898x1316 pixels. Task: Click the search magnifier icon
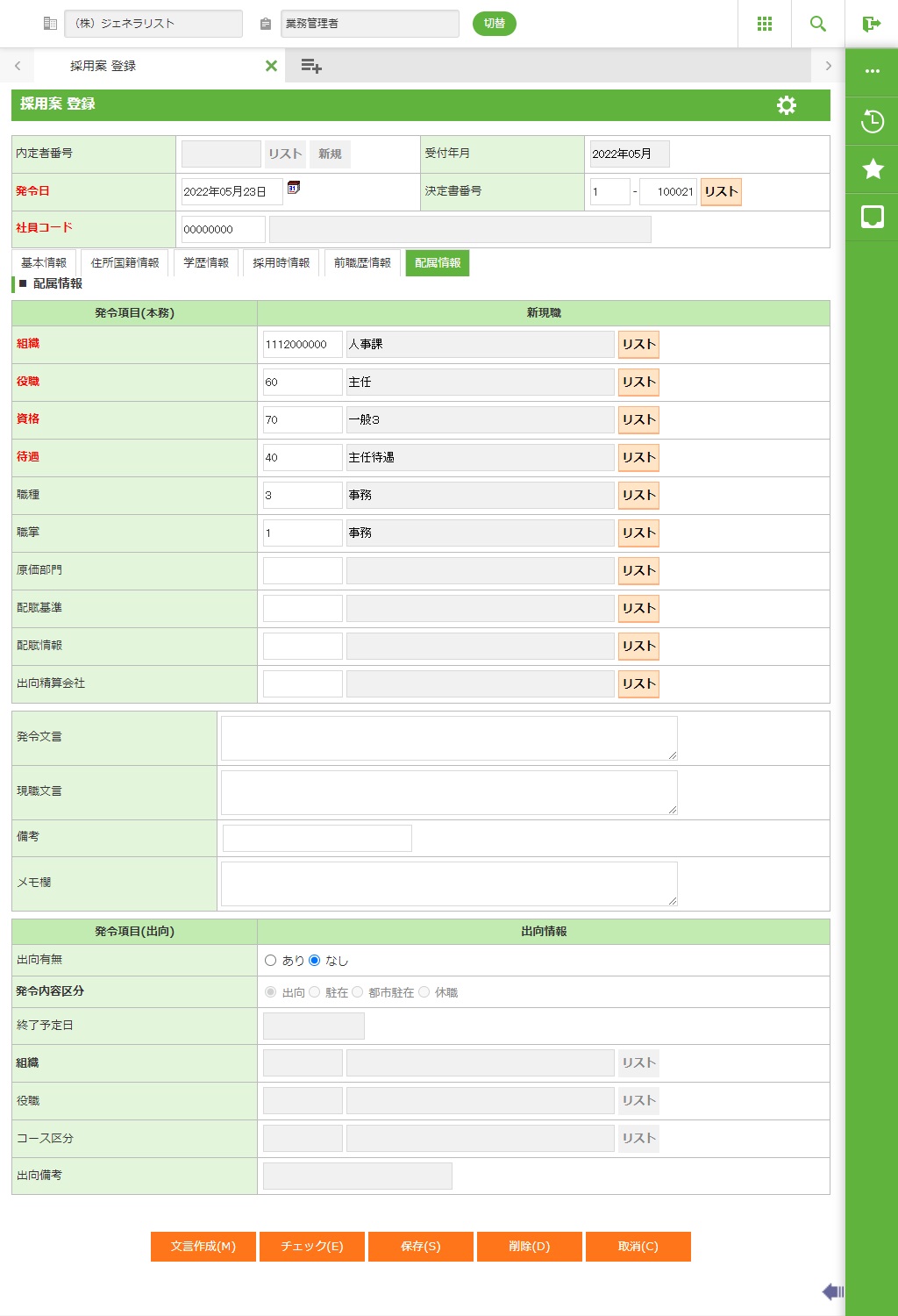pos(818,24)
